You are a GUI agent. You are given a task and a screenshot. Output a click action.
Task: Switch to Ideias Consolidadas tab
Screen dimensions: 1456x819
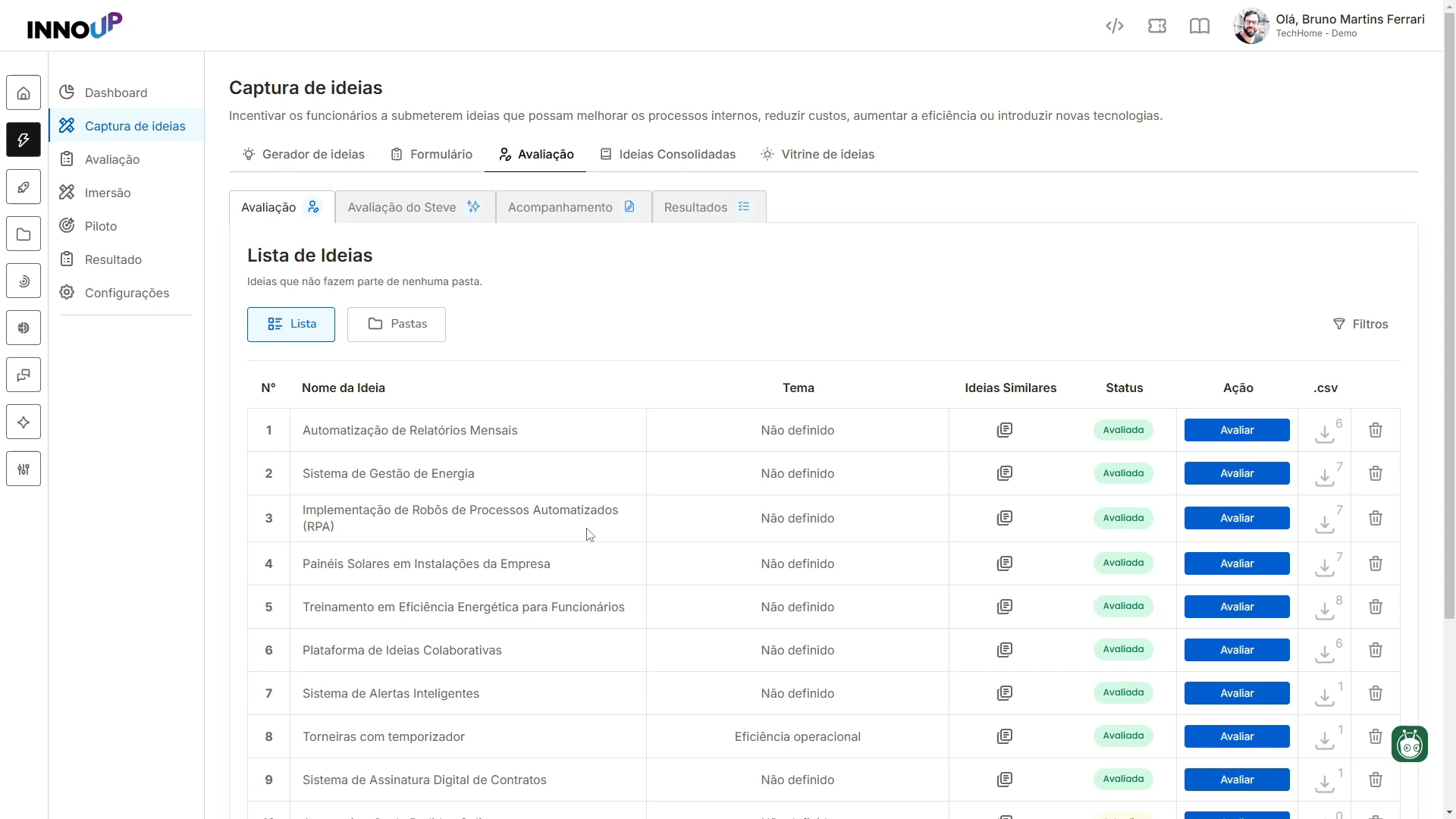(667, 155)
